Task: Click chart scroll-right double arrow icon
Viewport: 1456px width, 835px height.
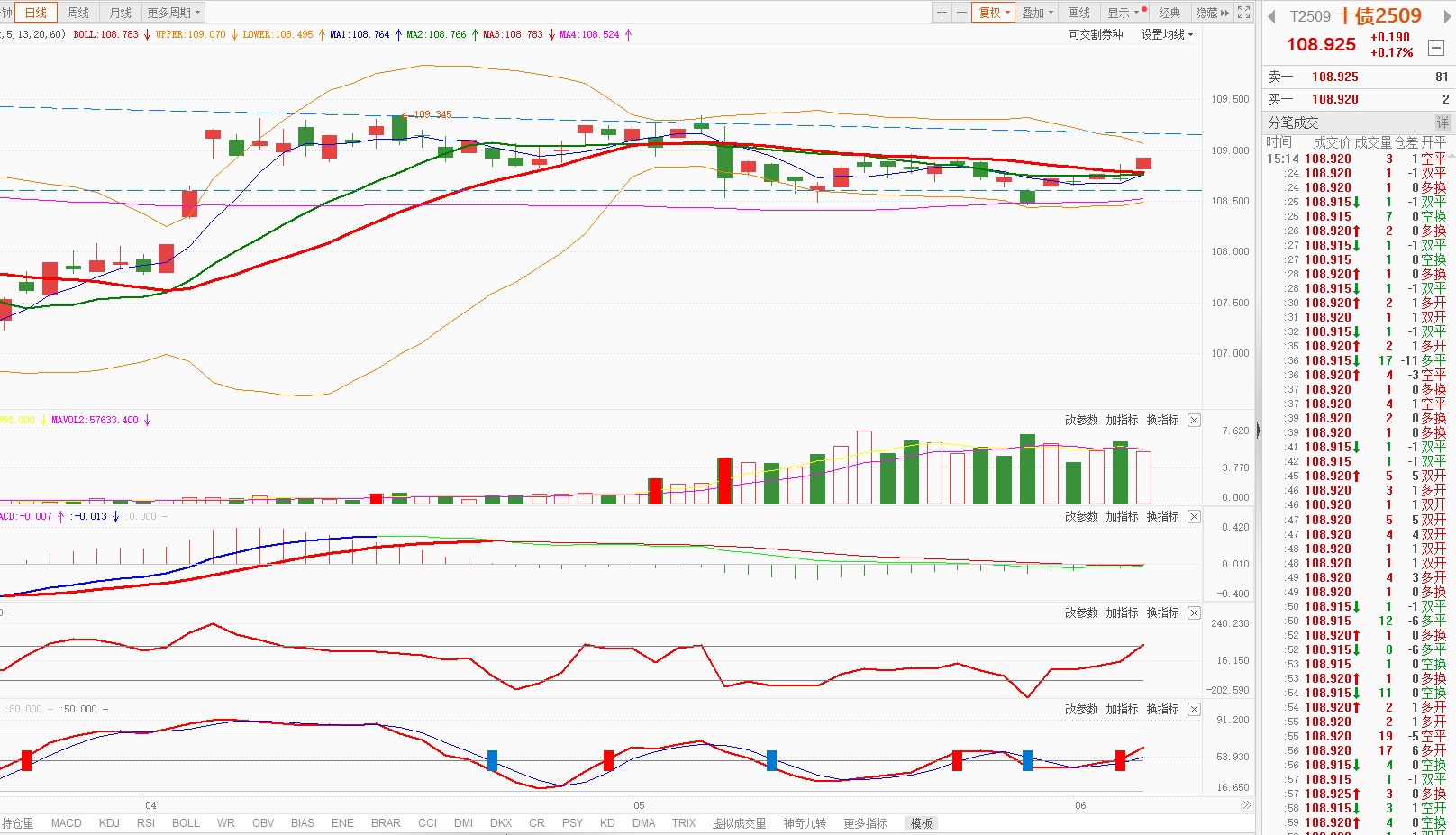Action: coord(1246,805)
